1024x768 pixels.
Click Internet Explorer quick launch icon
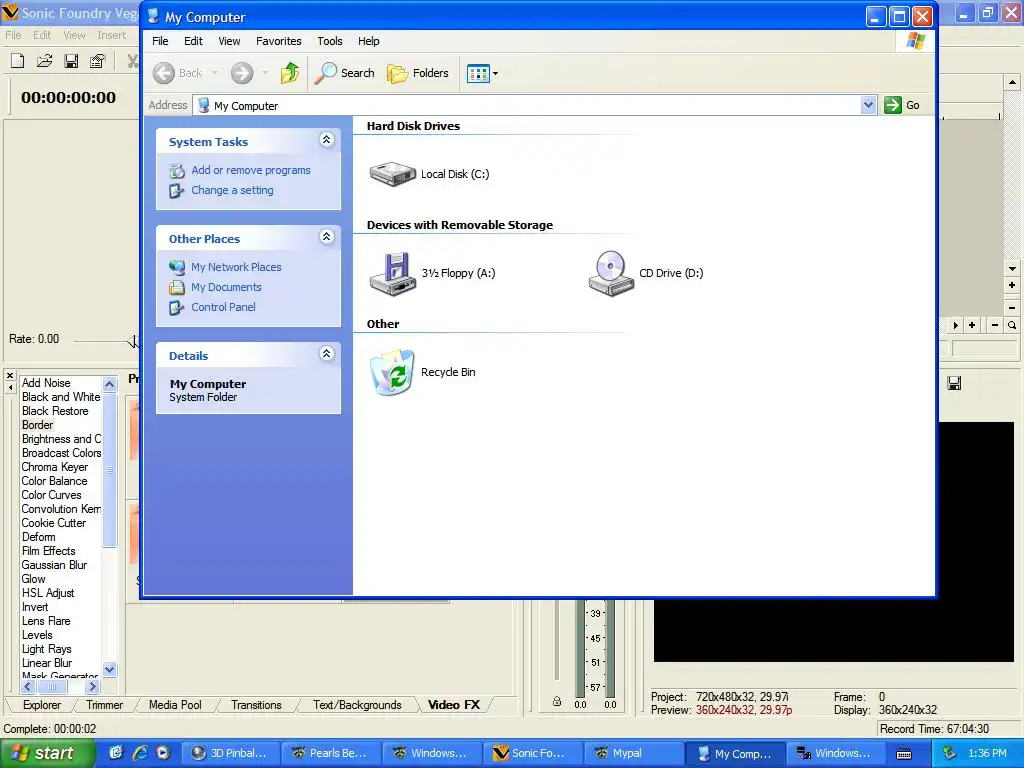[x=140, y=753]
